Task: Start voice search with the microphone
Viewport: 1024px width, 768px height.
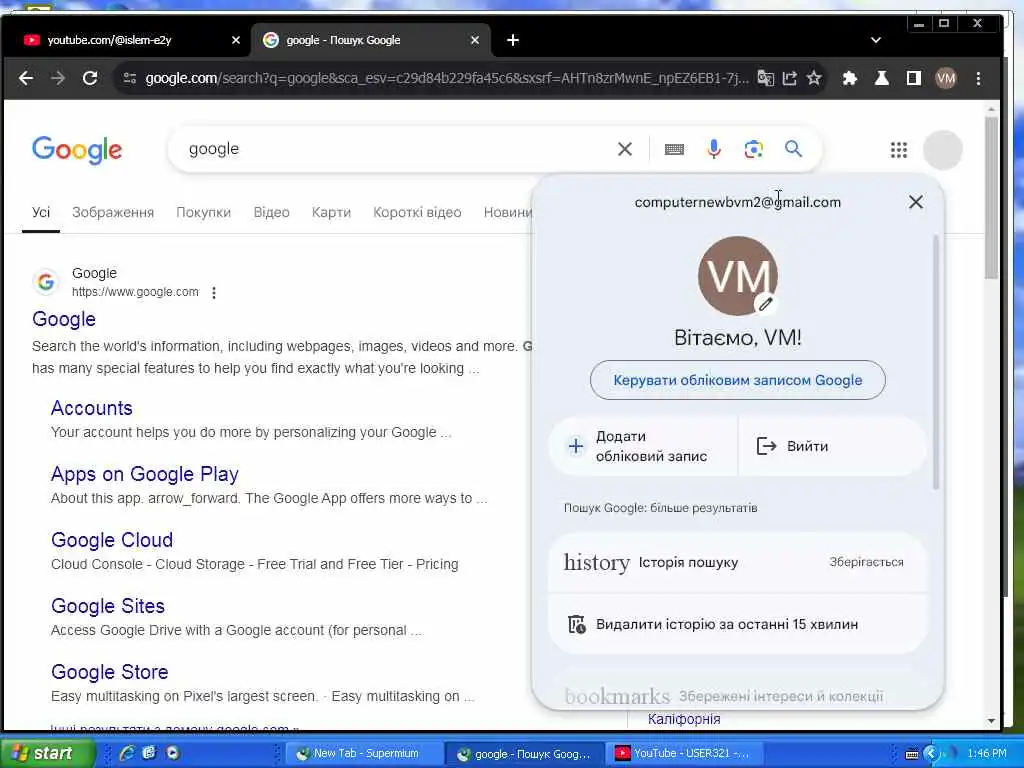Action: [714, 149]
